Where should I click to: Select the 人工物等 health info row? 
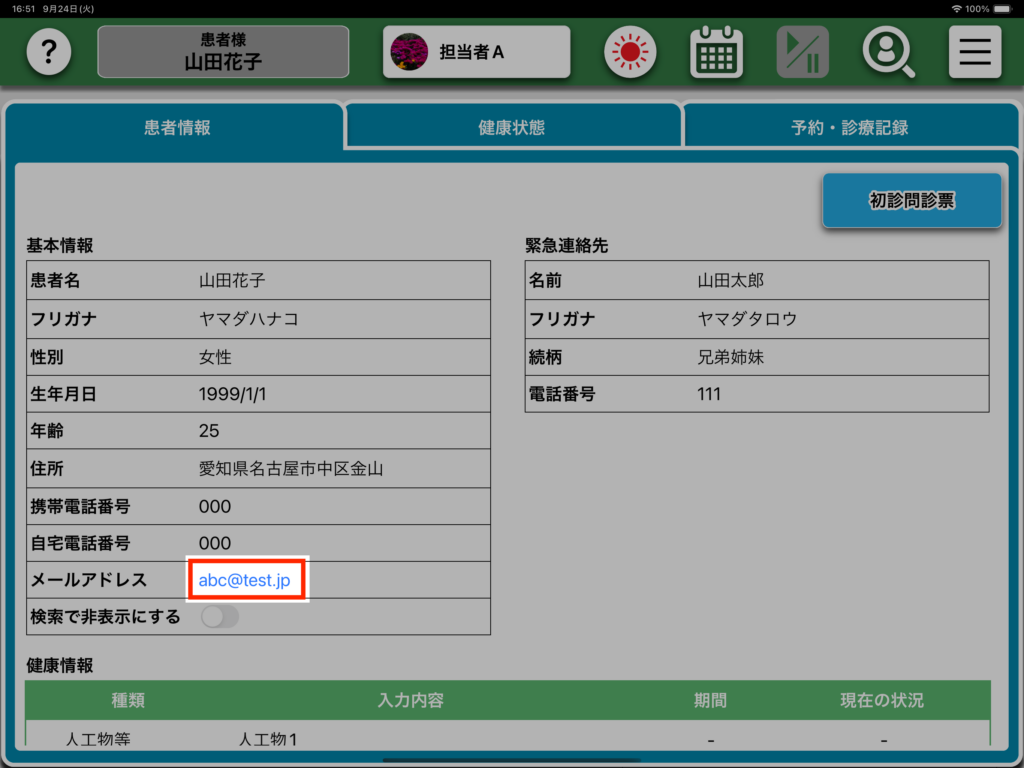click(x=98, y=740)
